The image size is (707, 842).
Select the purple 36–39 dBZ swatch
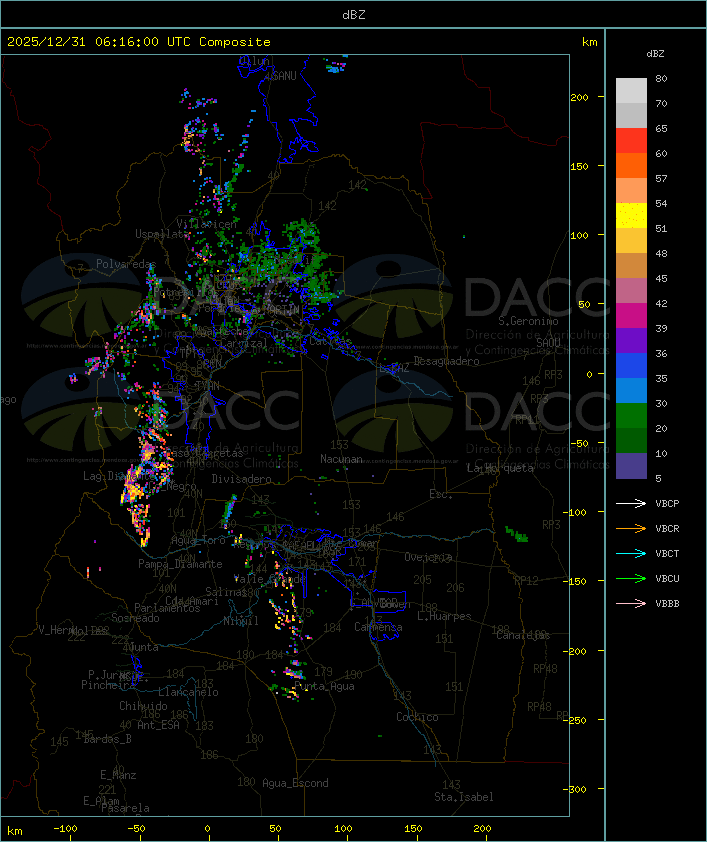(631, 340)
